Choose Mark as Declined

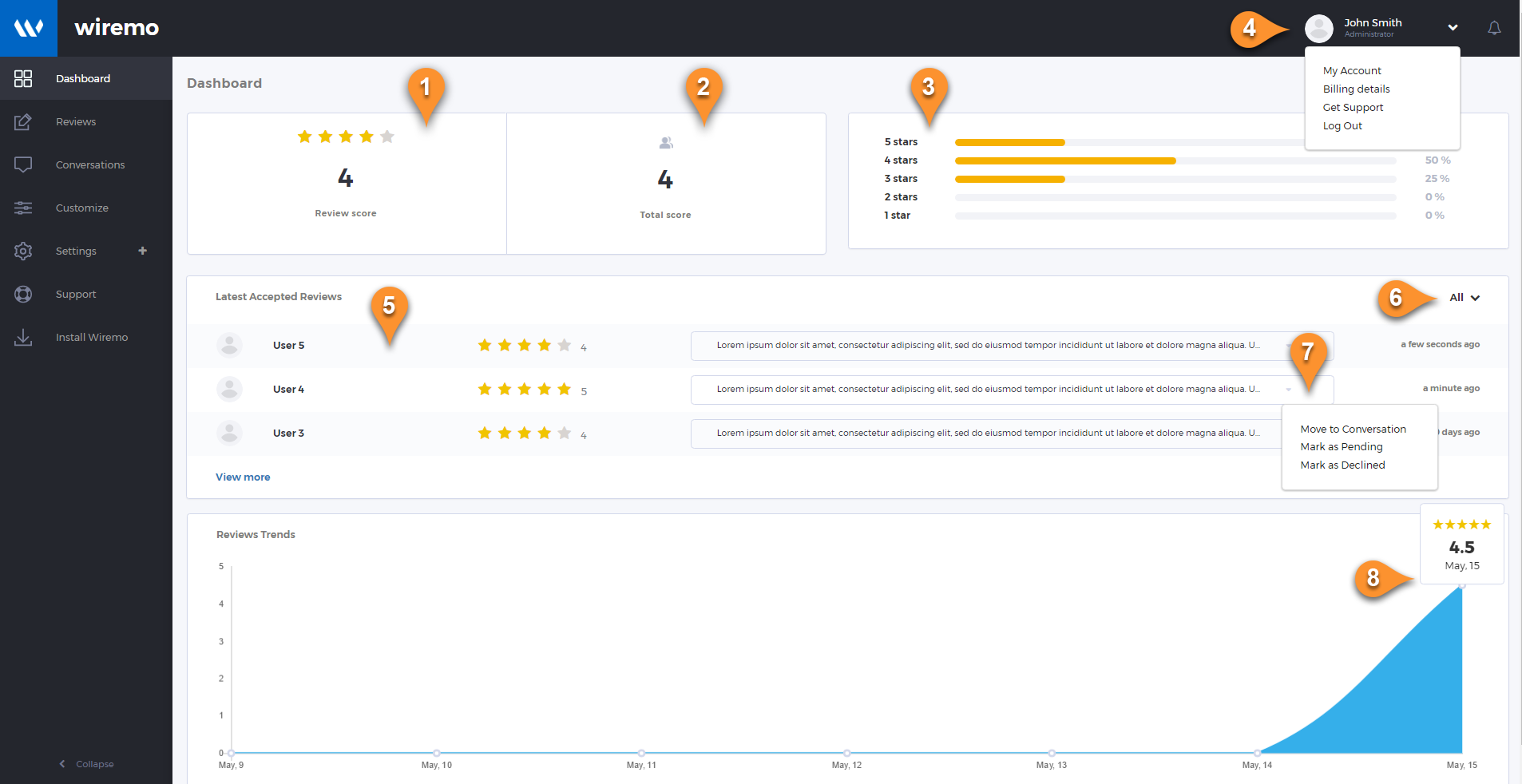click(1342, 465)
